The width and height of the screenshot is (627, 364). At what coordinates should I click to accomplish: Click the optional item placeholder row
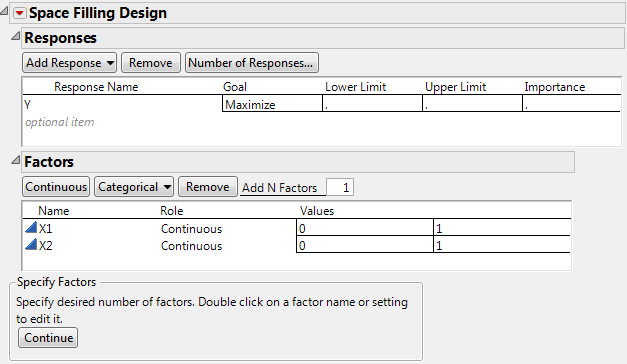60,122
